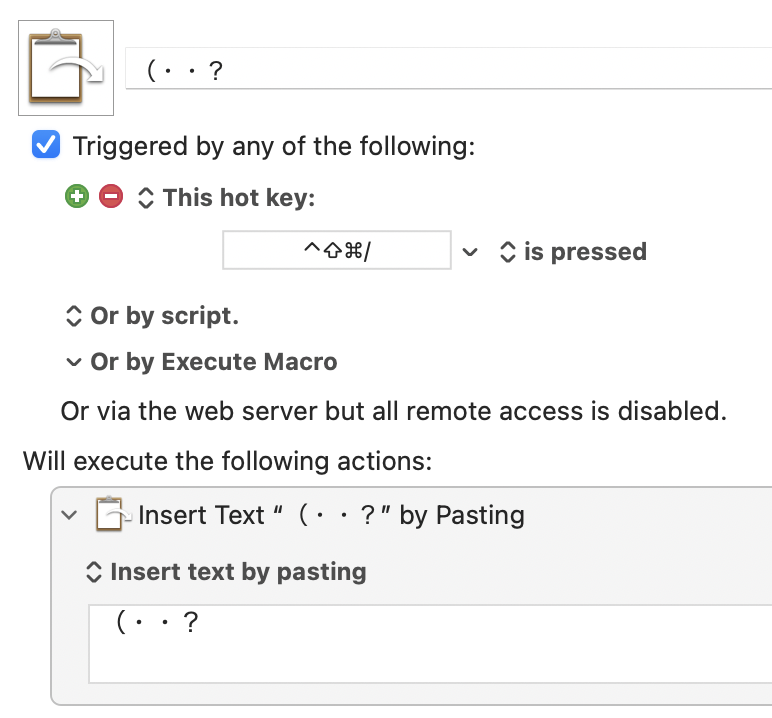
Task: Collapse the Insert Text action with its chevron
Action: click(x=69, y=515)
